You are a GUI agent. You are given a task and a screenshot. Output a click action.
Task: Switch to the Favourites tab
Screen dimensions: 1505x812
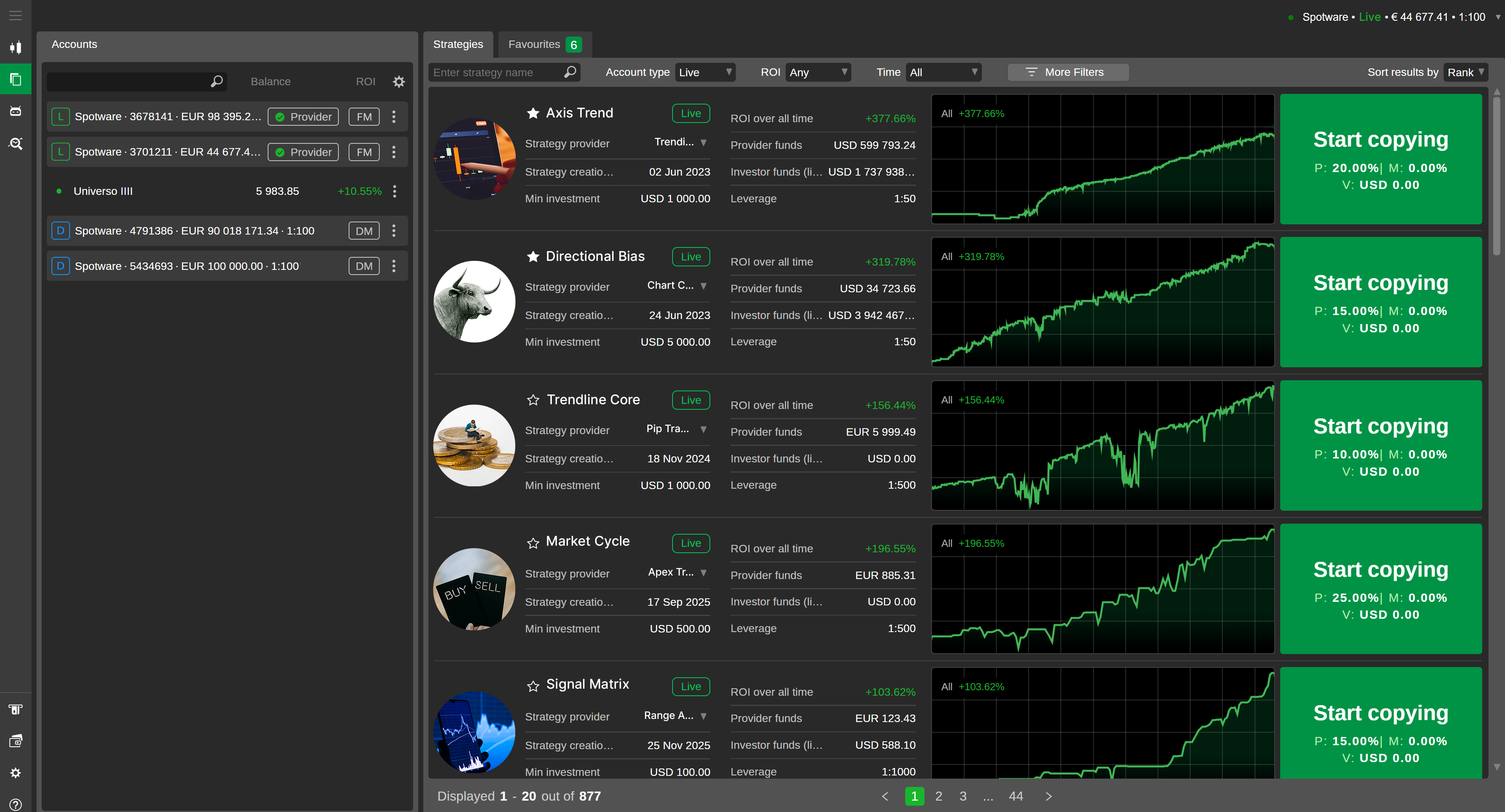[543, 44]
